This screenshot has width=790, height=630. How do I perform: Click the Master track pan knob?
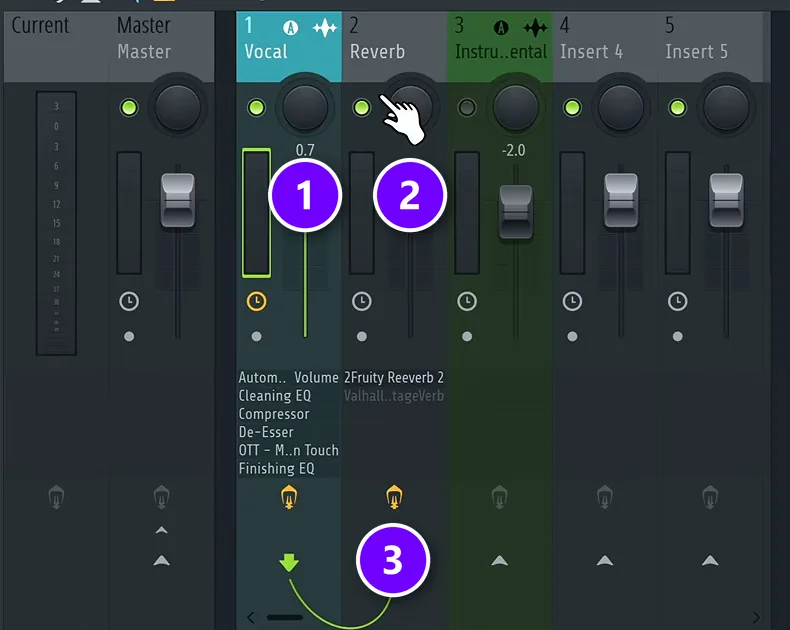177,107
